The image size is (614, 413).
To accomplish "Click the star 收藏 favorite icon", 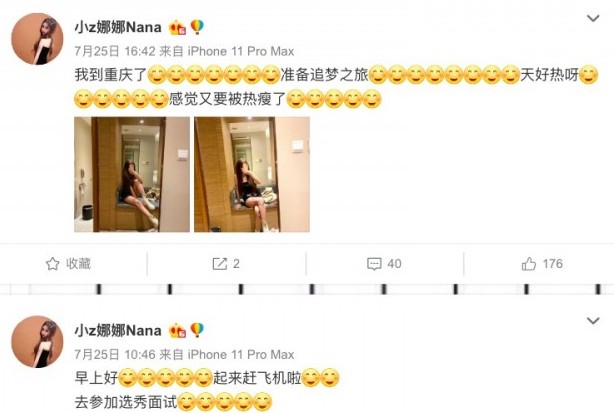I will pyautogui.click(x=52, y=264).
